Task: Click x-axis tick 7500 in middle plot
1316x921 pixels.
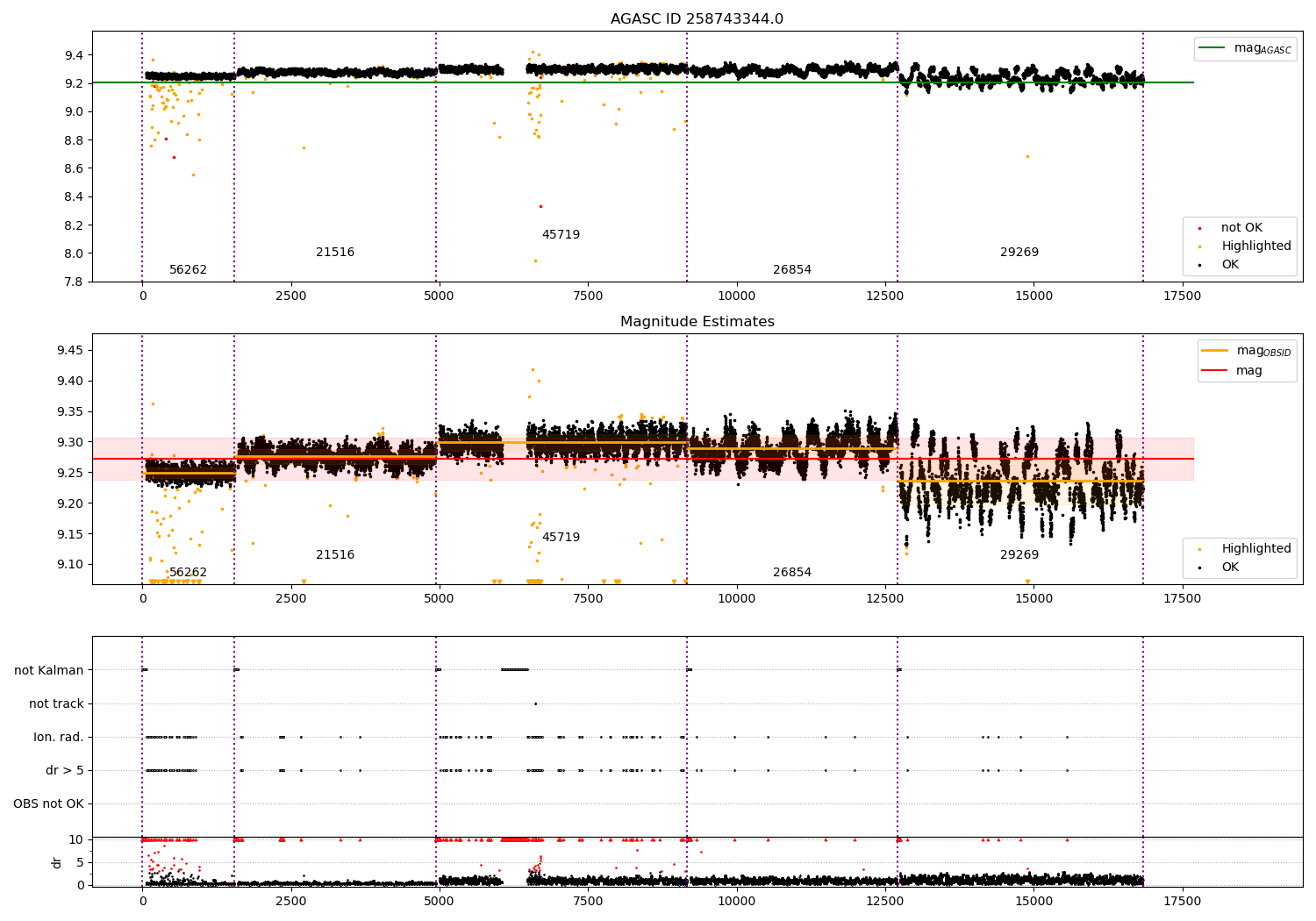Action: (588, 599)
